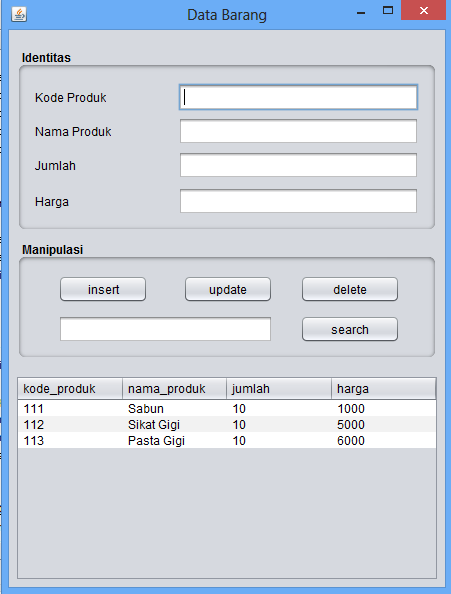This screenshot has height=594, width=451.
Task: Maximize the Data Barang window
Action: (x=388, y=11)
